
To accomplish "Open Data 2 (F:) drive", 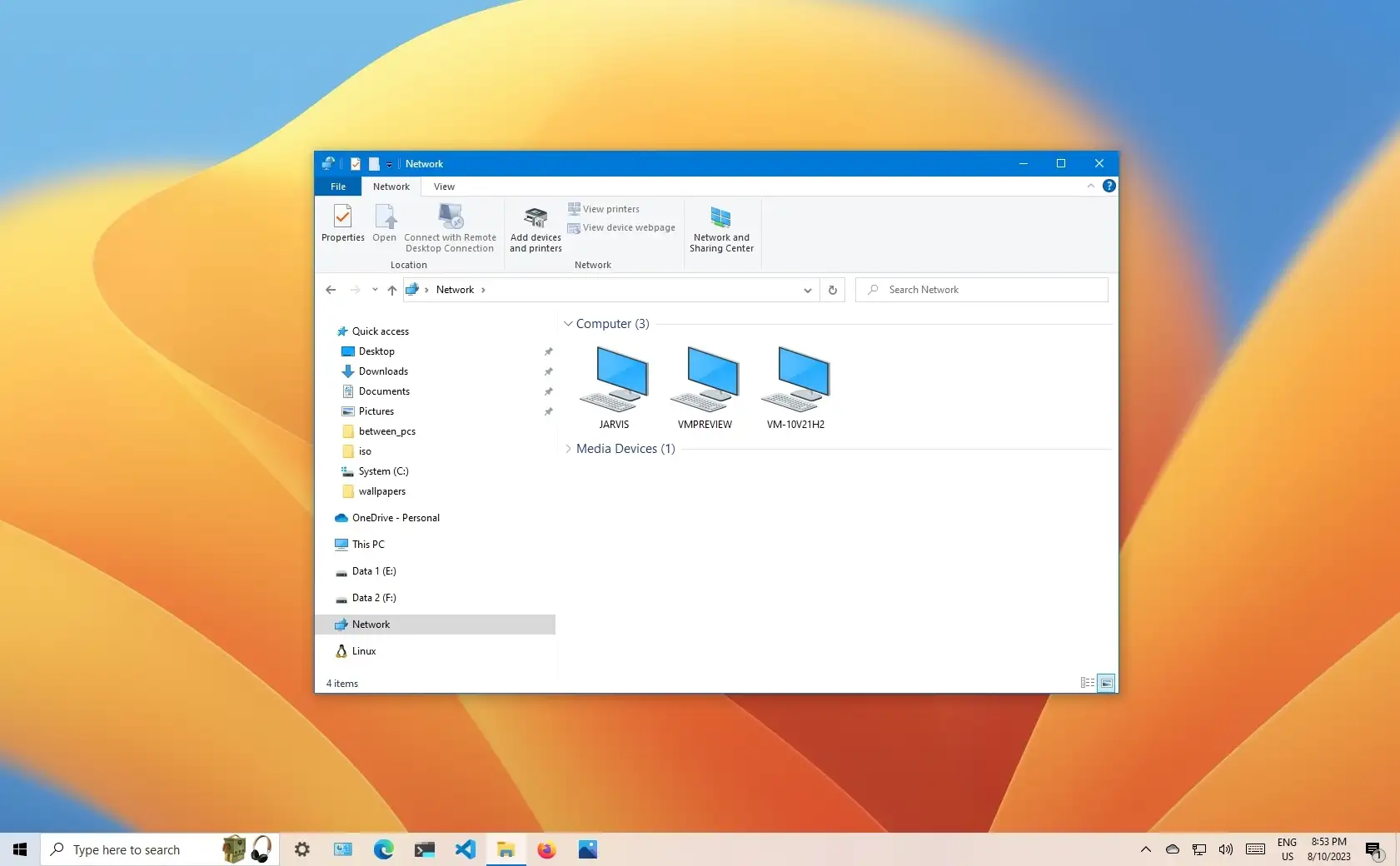I will tap(365, 598).
